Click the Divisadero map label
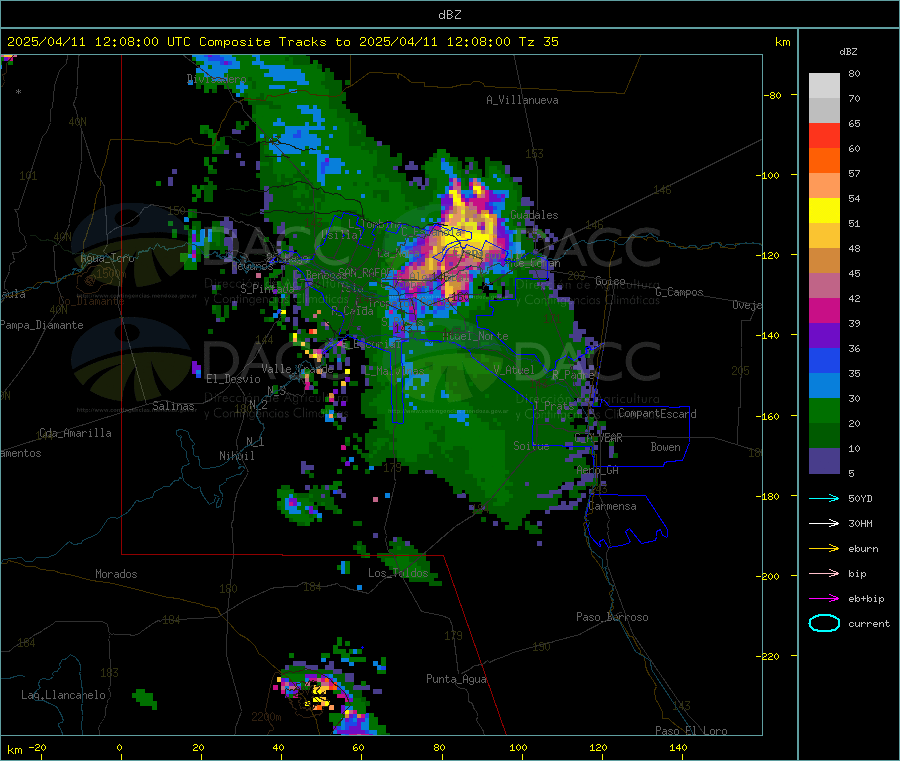 (217, 79)
